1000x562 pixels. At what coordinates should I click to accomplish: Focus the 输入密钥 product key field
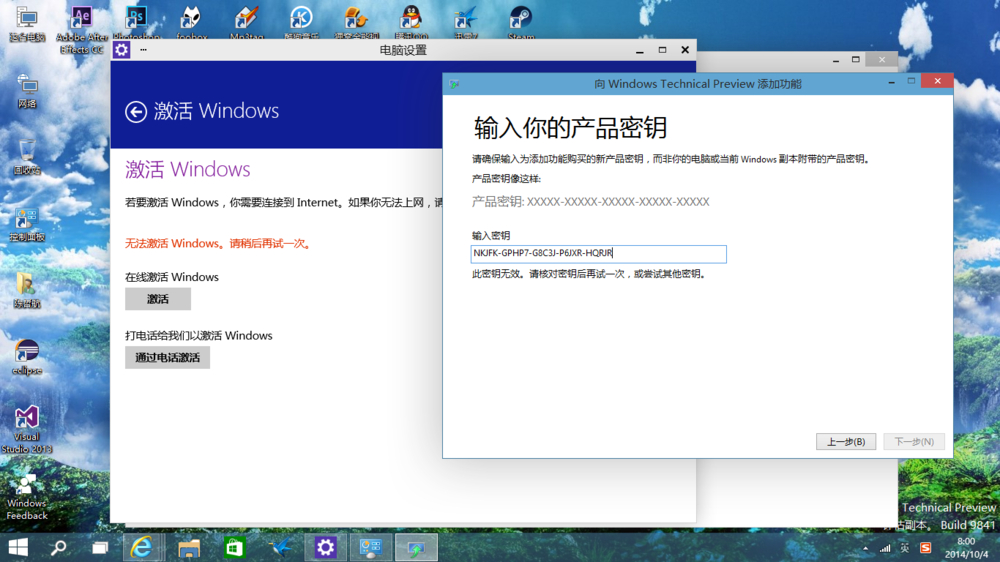598,254
